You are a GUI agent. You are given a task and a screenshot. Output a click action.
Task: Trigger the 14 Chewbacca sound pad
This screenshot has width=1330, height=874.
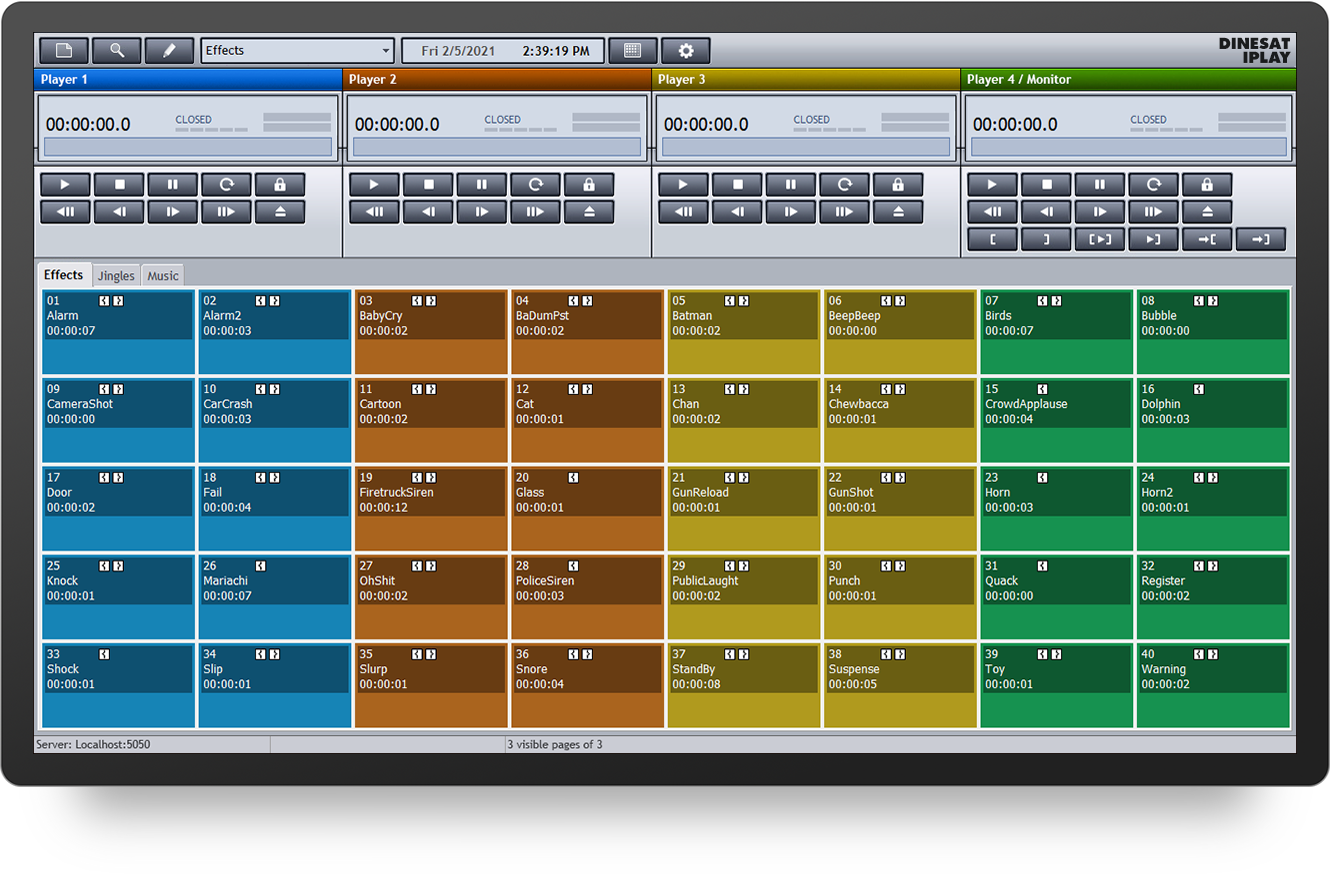900,419
